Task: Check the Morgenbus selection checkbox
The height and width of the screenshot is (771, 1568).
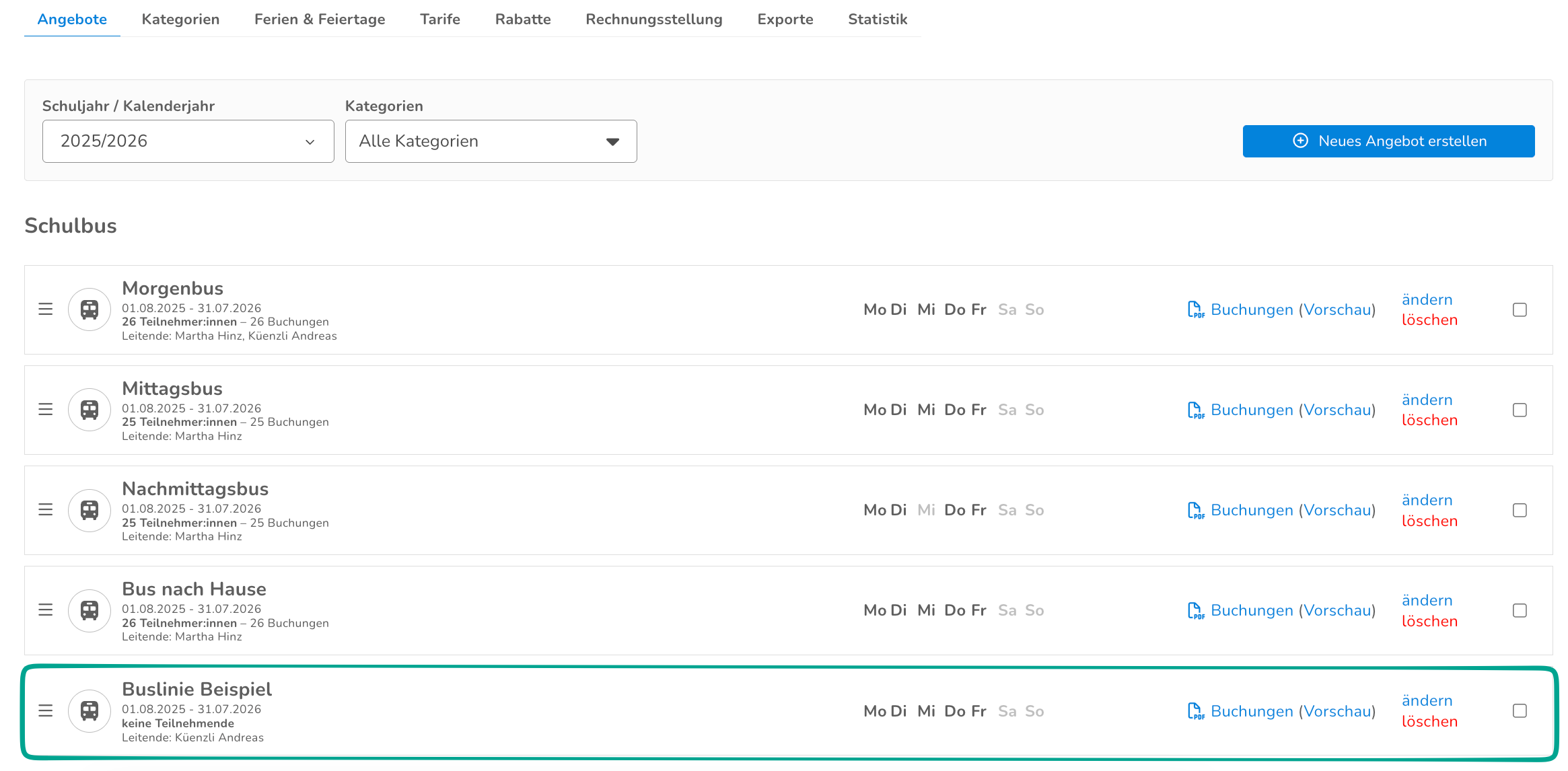Action: click(1520, 310)
